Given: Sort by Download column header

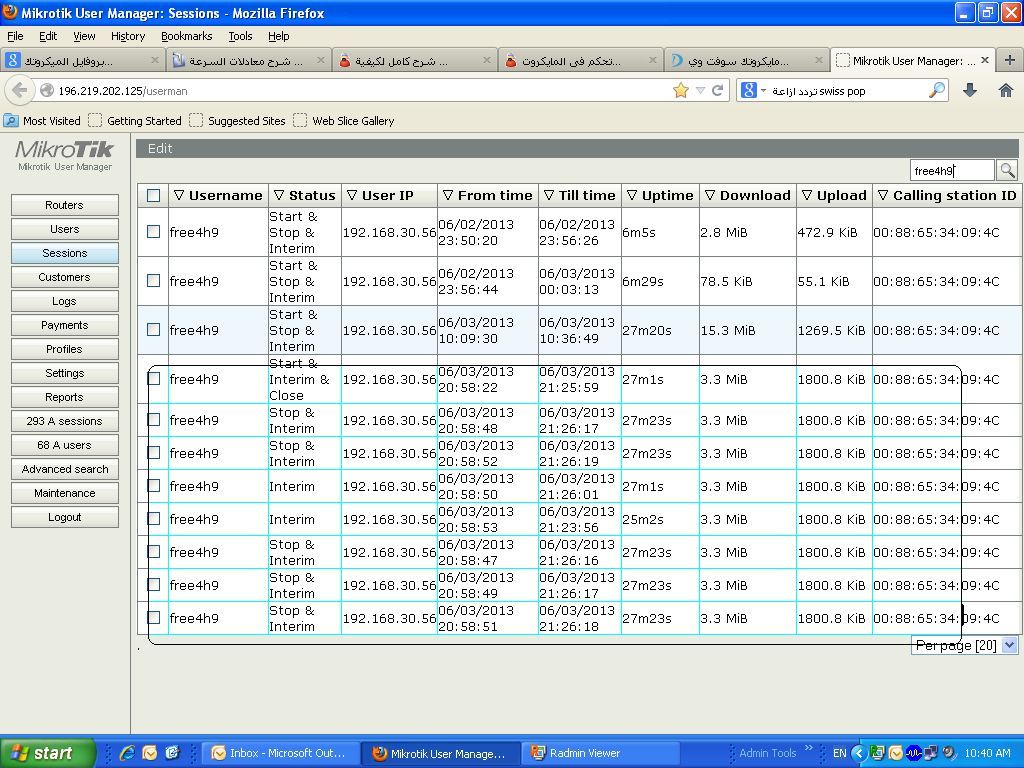Looking at the screenshot, I should (x=748, y=195).
